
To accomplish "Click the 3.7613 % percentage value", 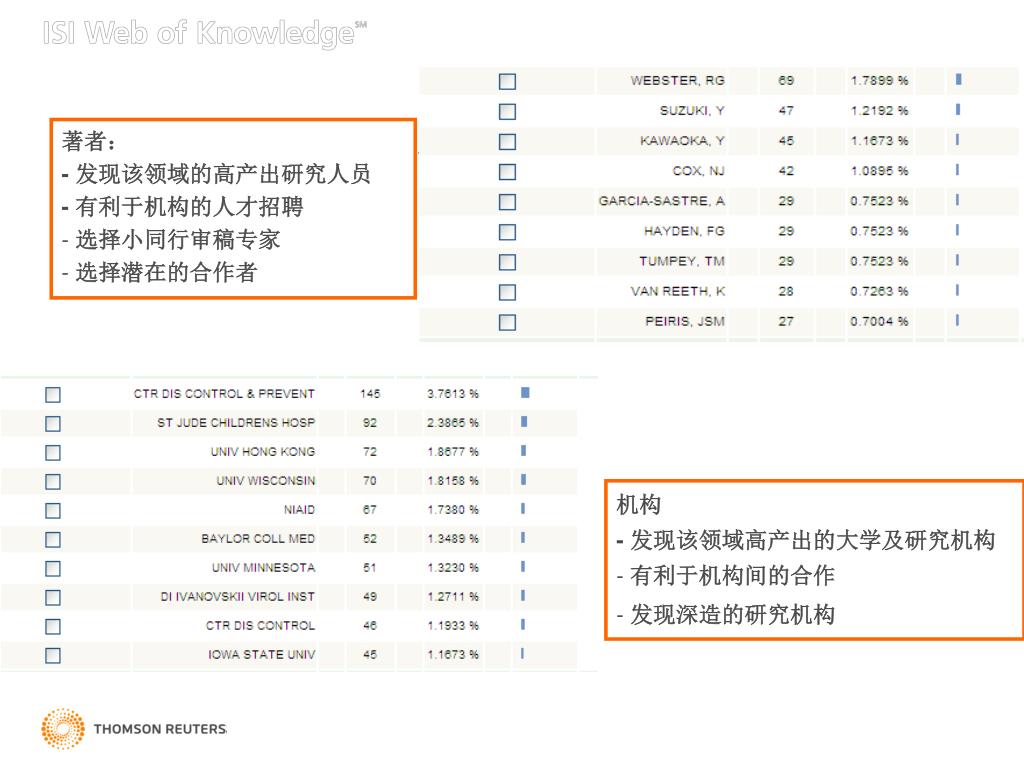I will [453, 394].
